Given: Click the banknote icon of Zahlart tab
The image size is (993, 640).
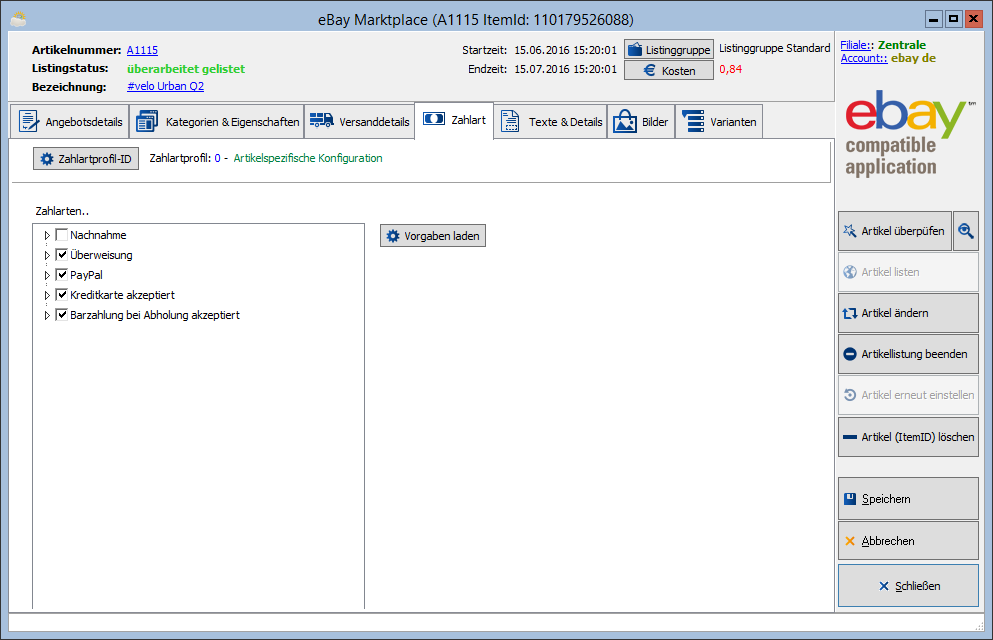Looking at the screenshot, I should click(434, 119).
